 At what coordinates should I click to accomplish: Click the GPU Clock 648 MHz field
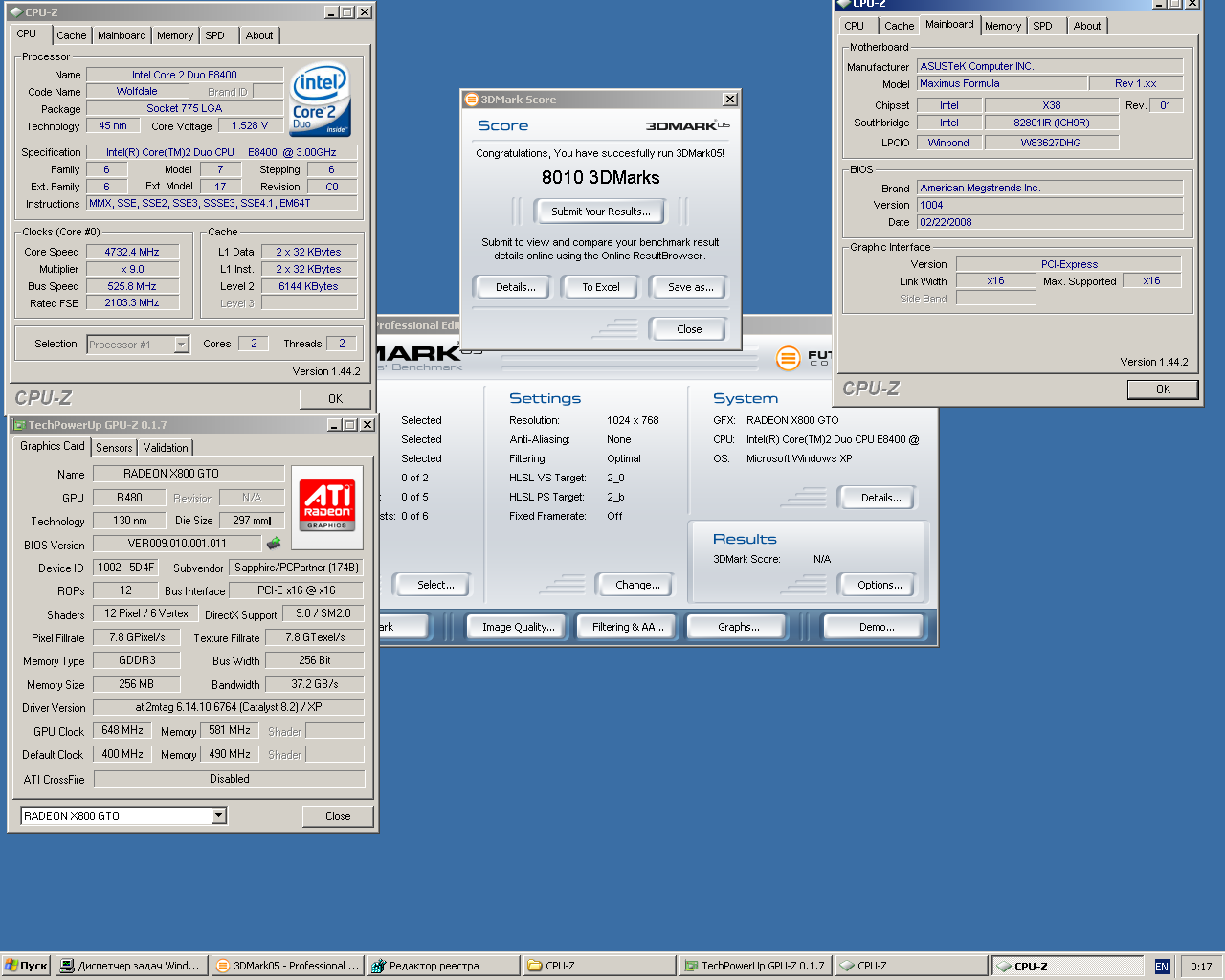tap(122, 730)
